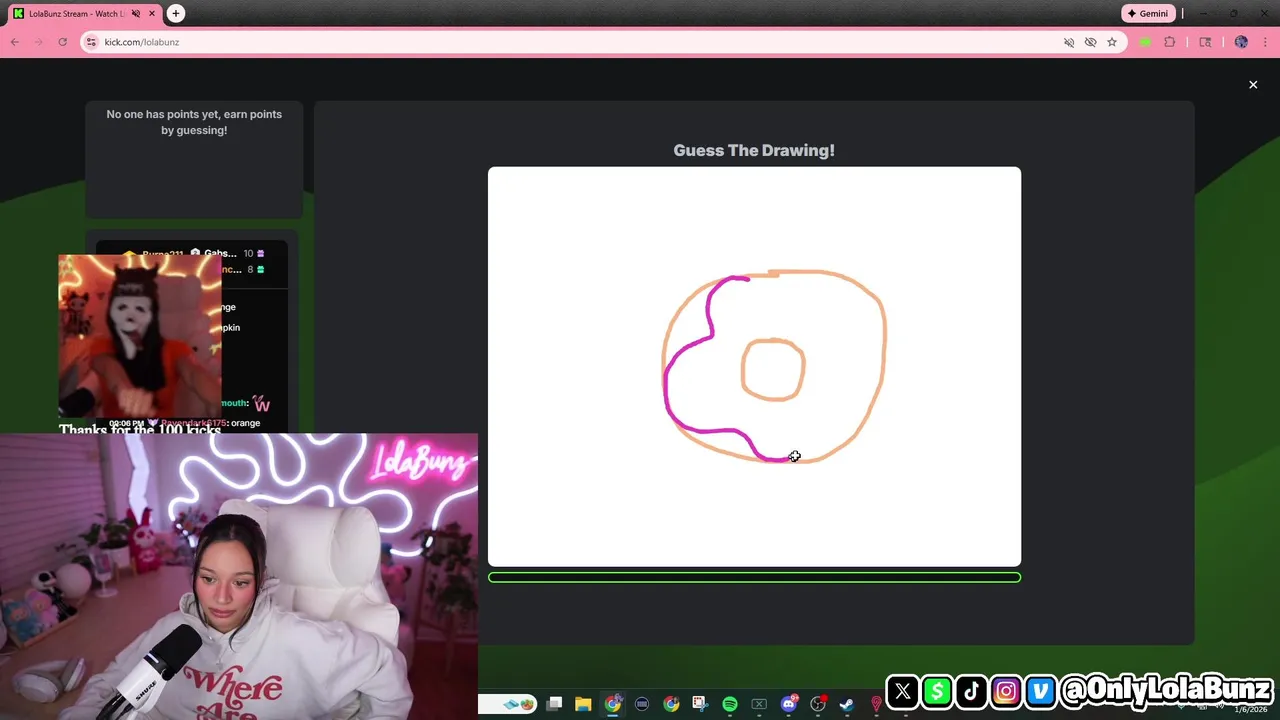The image size is (1280, 720).
Task: Click the drawing canvas in Guess The Drawing
Action: pos(754,366)
